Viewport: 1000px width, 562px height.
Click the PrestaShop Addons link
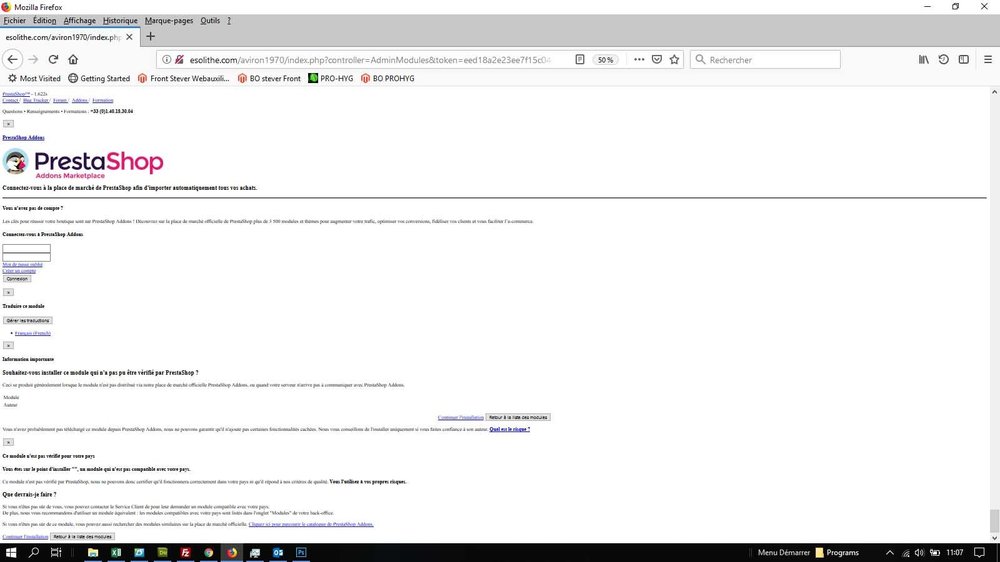click(x=23, y=137)
